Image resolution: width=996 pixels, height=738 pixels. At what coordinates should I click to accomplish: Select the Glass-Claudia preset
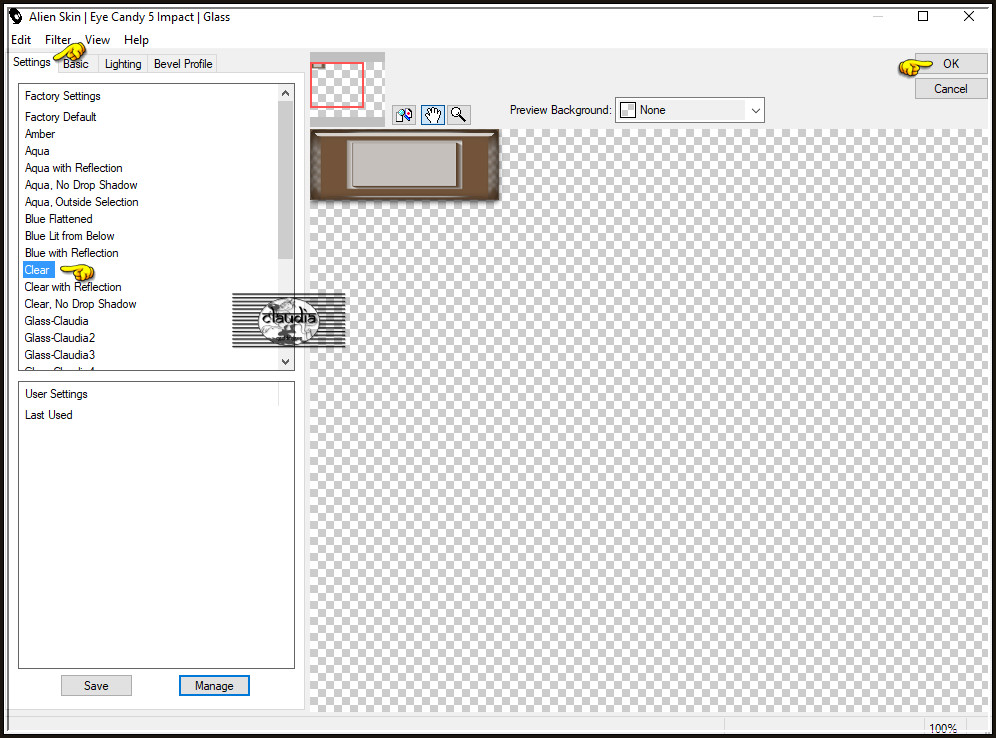click(x=57, y=321)
